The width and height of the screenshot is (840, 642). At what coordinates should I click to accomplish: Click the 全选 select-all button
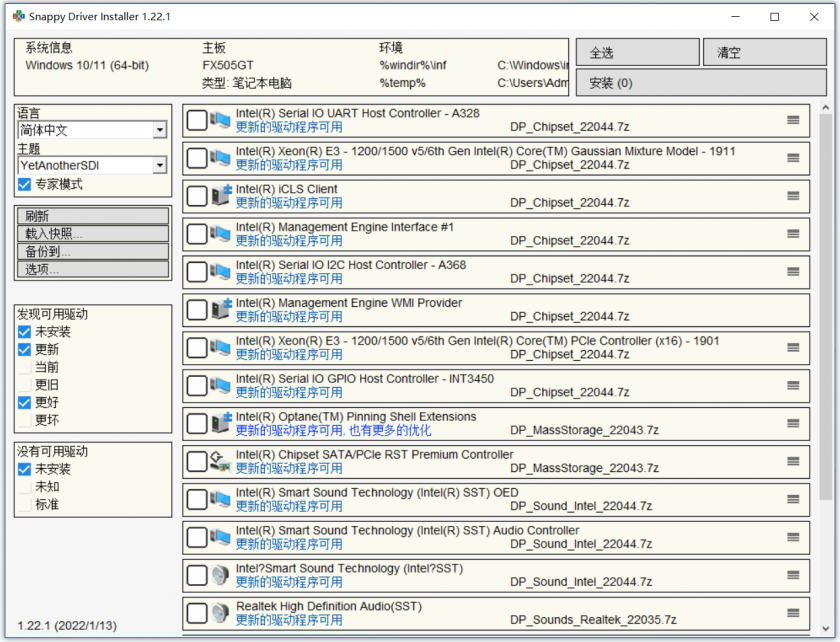click(x=637, y=53)
